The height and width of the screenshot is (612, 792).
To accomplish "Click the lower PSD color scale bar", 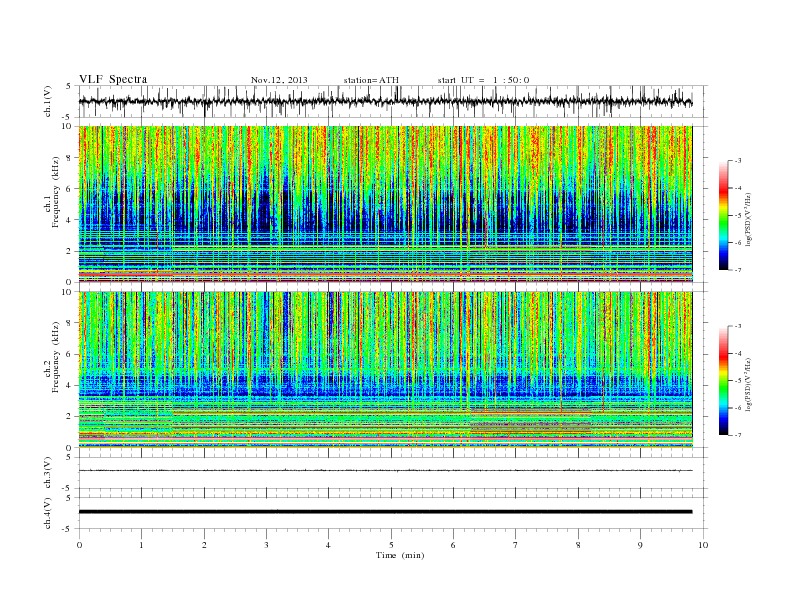I will coord(723,381).
